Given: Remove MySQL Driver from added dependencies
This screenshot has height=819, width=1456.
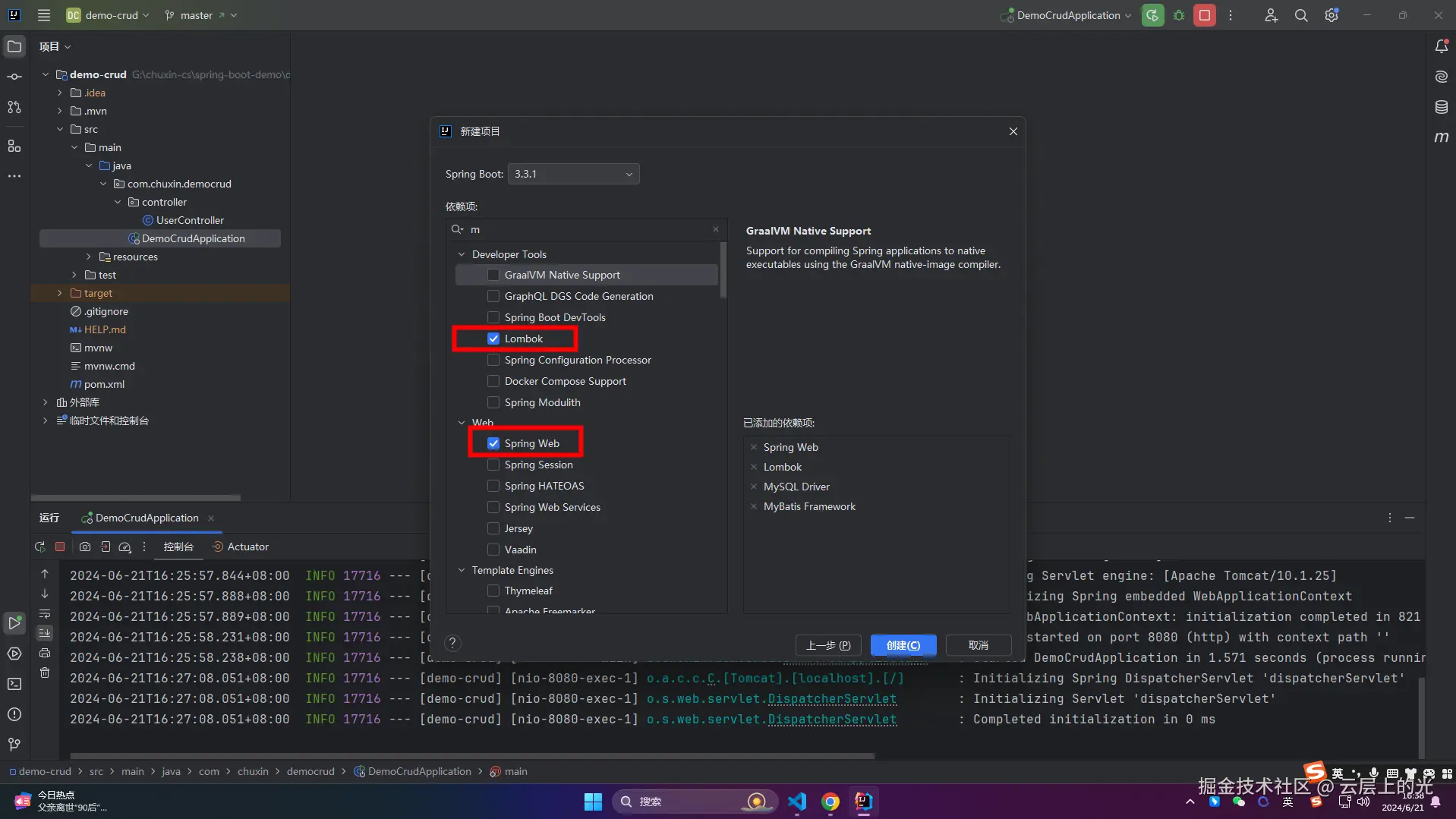Looking at the screenshot, I should tap(754, 487).
